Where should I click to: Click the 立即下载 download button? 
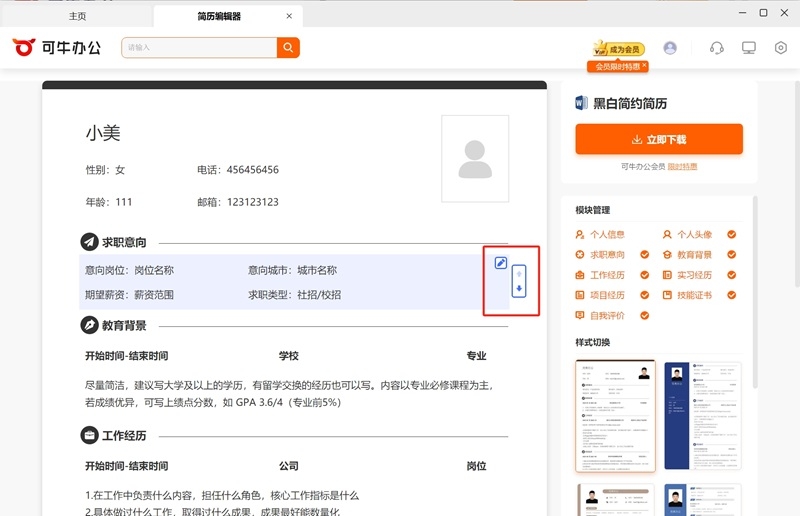[659, 139]
